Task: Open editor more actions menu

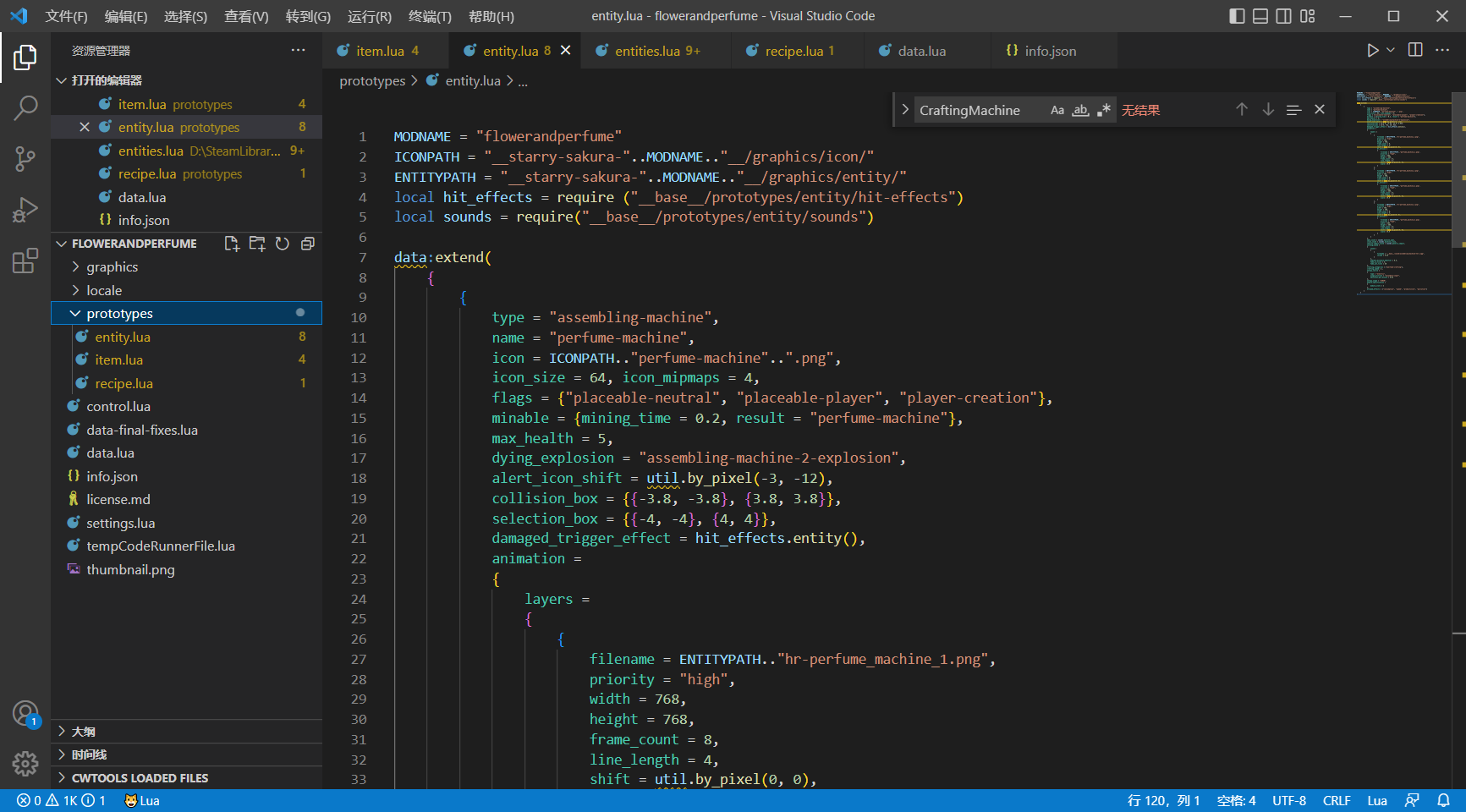Action: click(x=1442, y=51)
